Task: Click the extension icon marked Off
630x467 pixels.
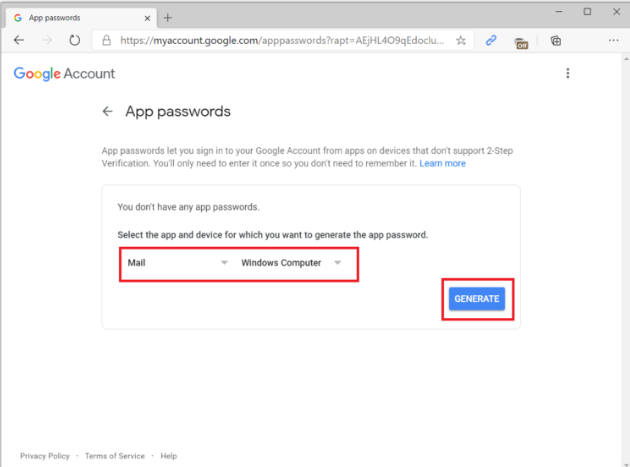Action: coord(521,42)
